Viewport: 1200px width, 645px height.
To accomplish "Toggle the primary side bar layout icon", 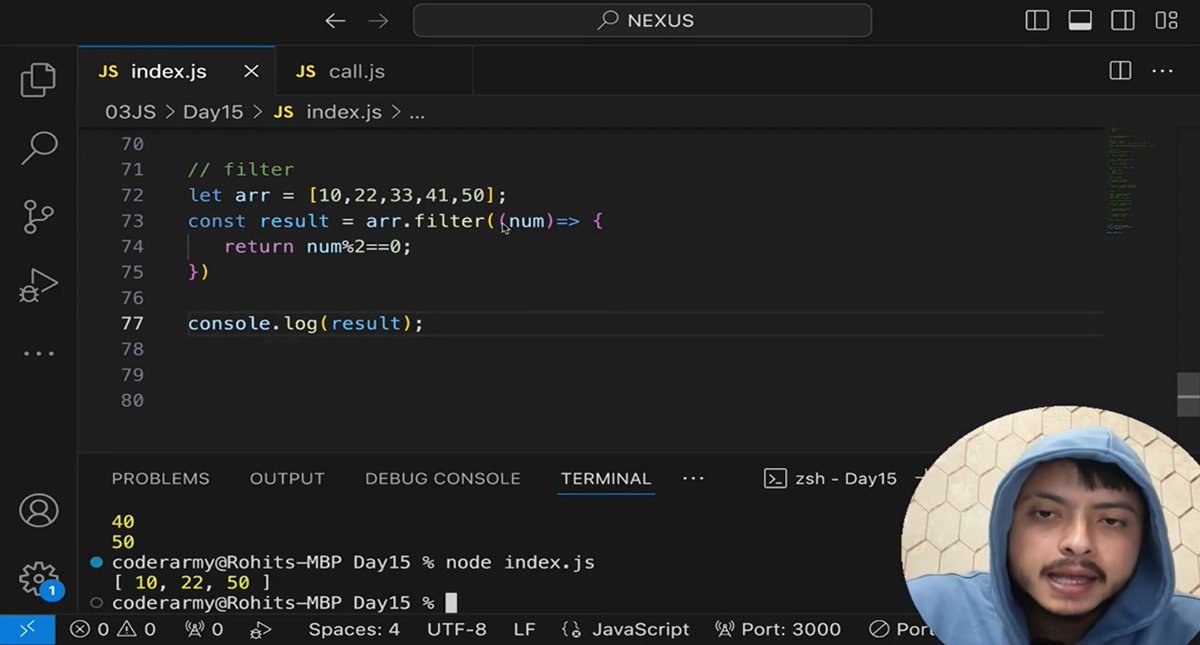I will click(x=1037, y=20).
